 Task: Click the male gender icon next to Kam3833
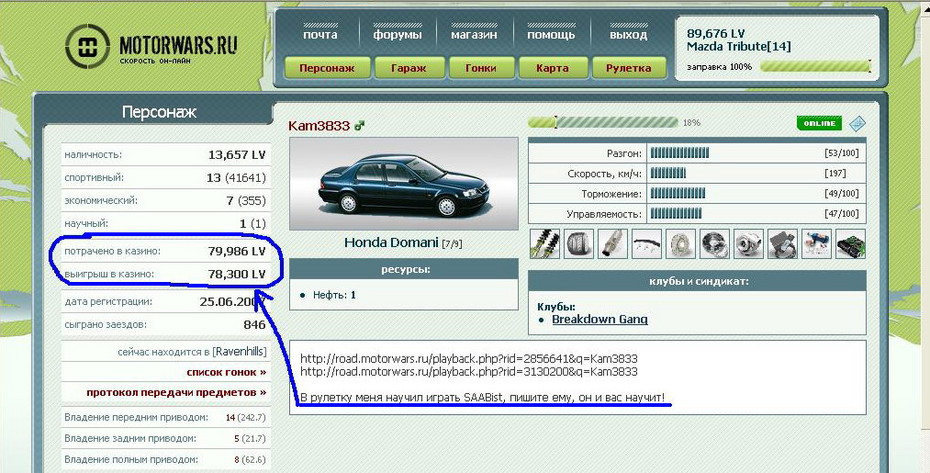[359, 125]
